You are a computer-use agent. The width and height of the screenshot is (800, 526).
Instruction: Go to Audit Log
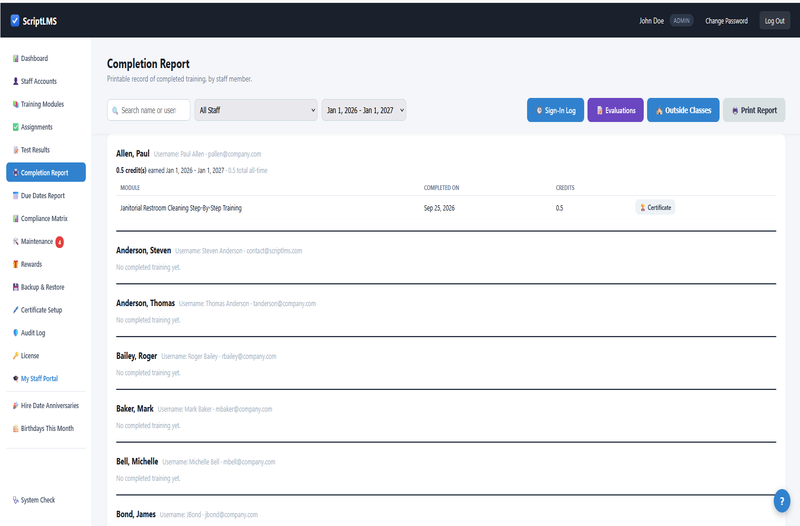pyautogui.click(x=46, y=333)
